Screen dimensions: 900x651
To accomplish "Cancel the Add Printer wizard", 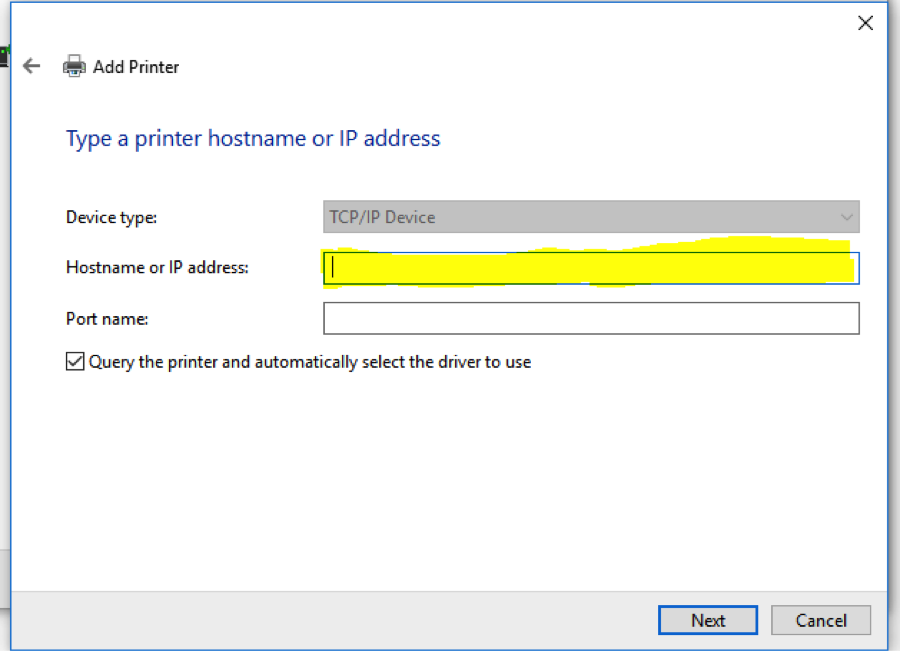I will pyautogui.click(x=821, y=620).
